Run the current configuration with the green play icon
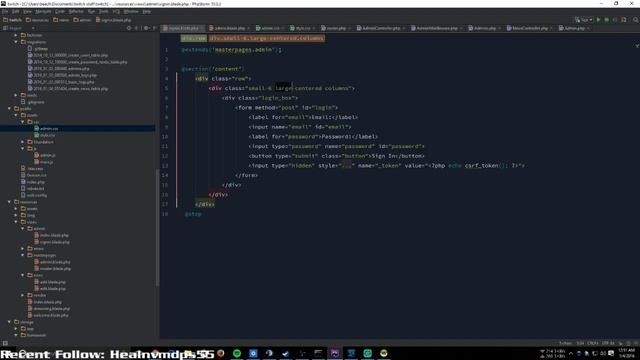 click(x=598, y=20)
